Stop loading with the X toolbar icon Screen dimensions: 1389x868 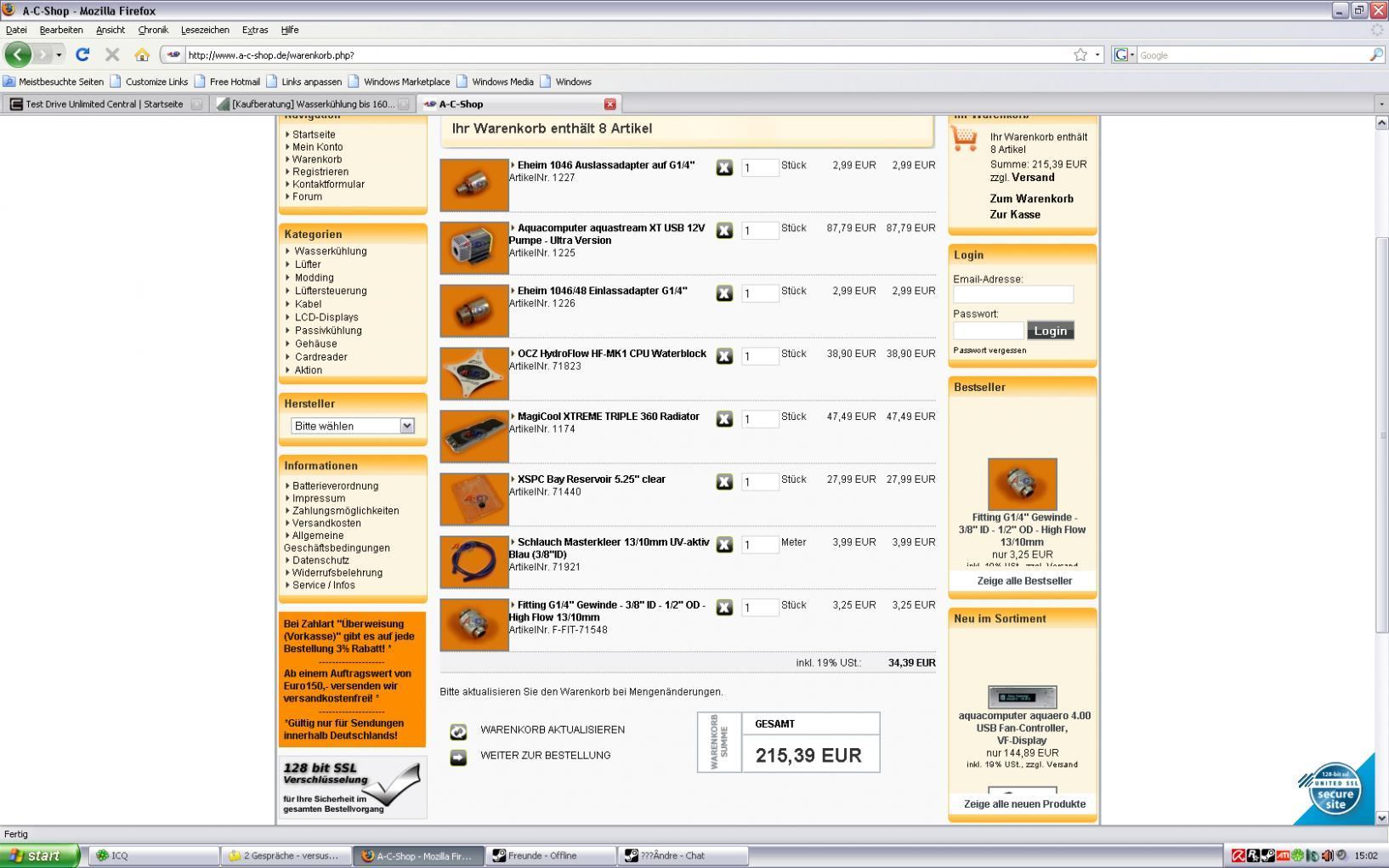click(112, 54)
